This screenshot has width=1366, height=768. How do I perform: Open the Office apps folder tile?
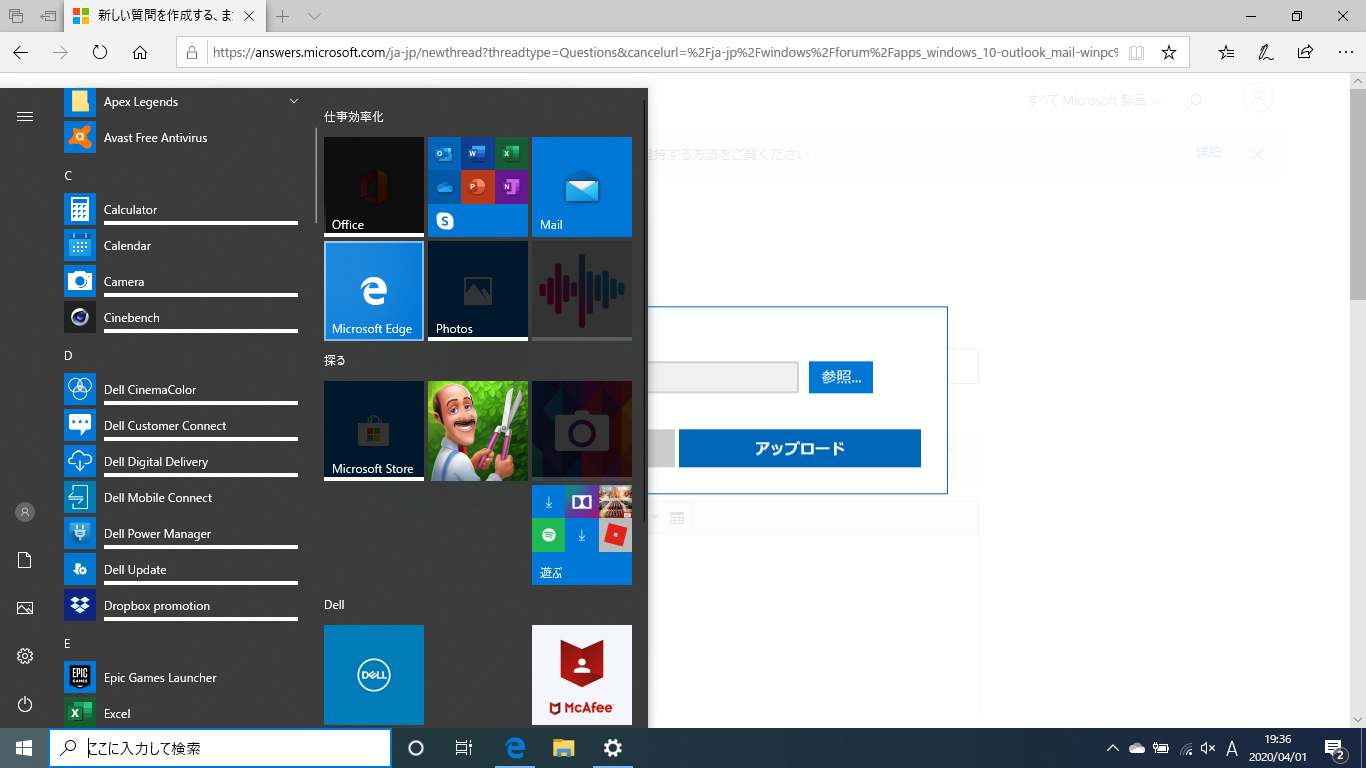click(478, 187)
